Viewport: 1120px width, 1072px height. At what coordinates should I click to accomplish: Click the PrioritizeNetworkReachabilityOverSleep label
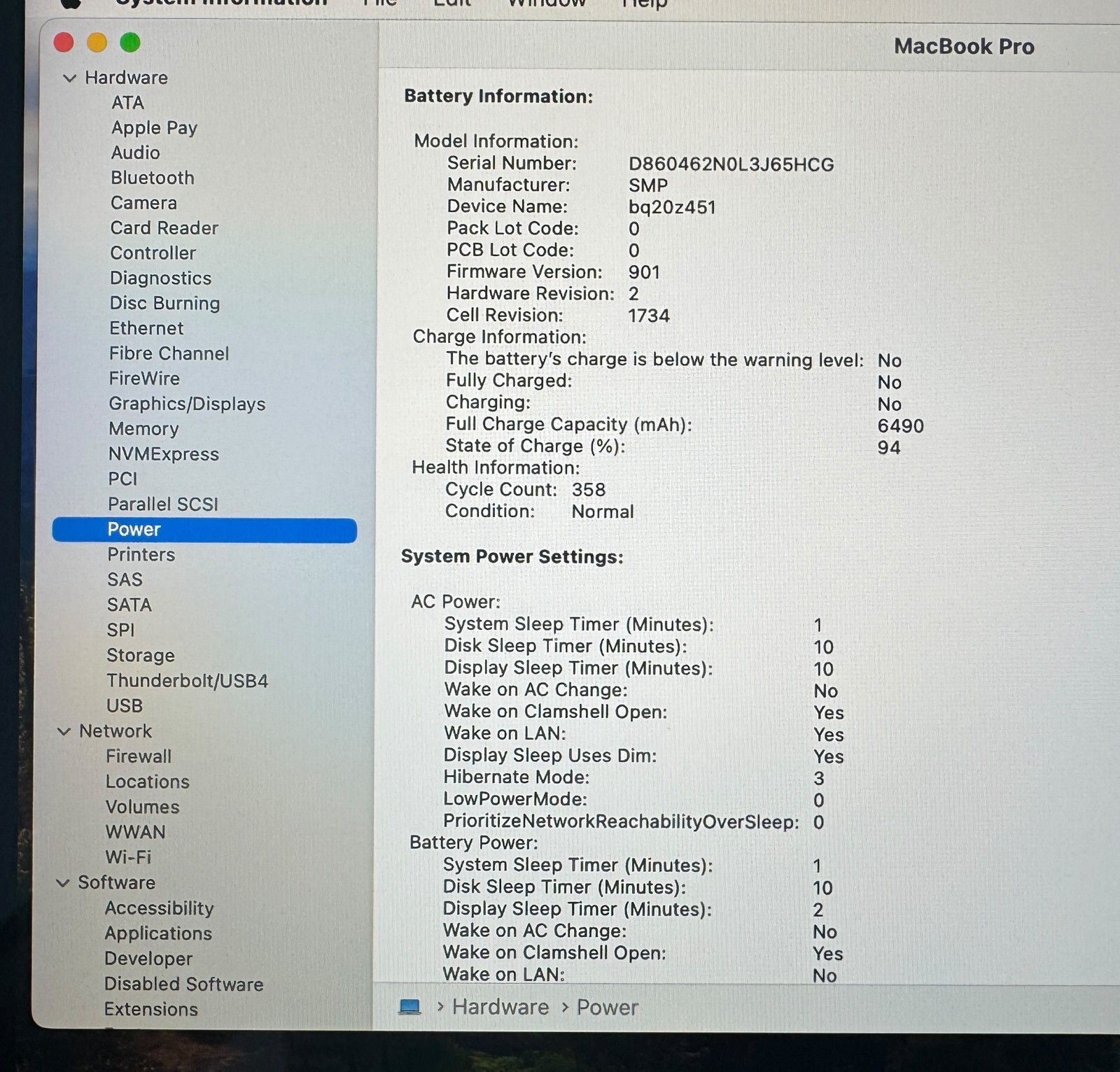click(621, 821)
